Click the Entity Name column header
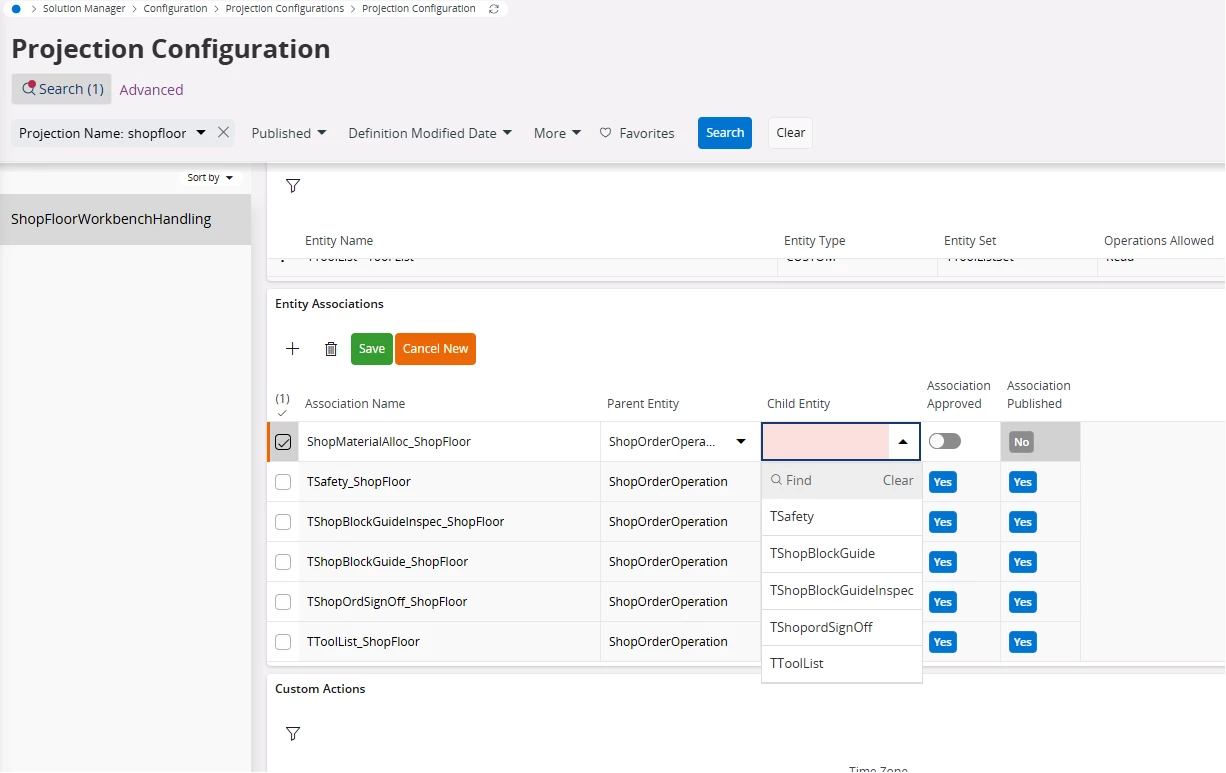The width and height of the screenshot is (1226, 773). pyautogui.click(x=339, y=241)
